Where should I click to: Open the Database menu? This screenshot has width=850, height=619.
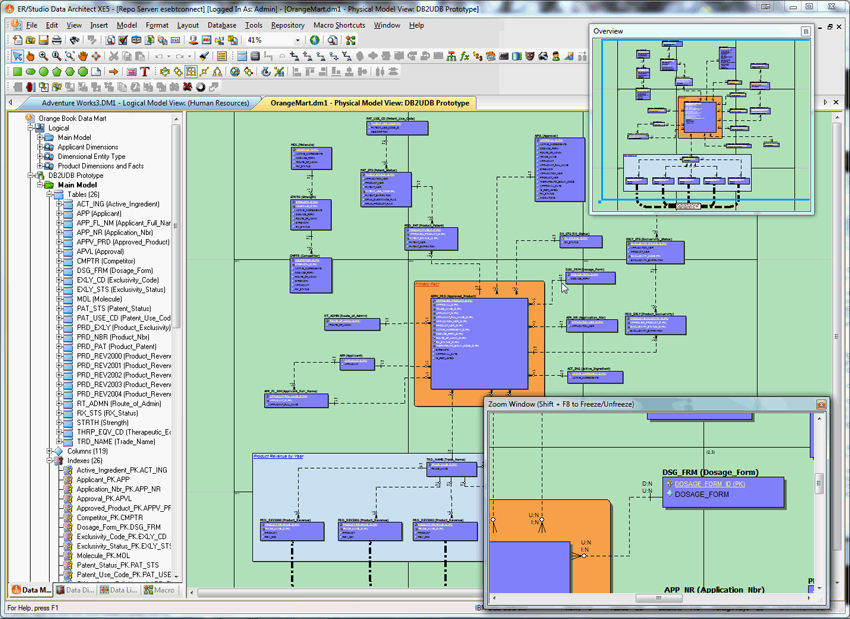coord(222,25)
